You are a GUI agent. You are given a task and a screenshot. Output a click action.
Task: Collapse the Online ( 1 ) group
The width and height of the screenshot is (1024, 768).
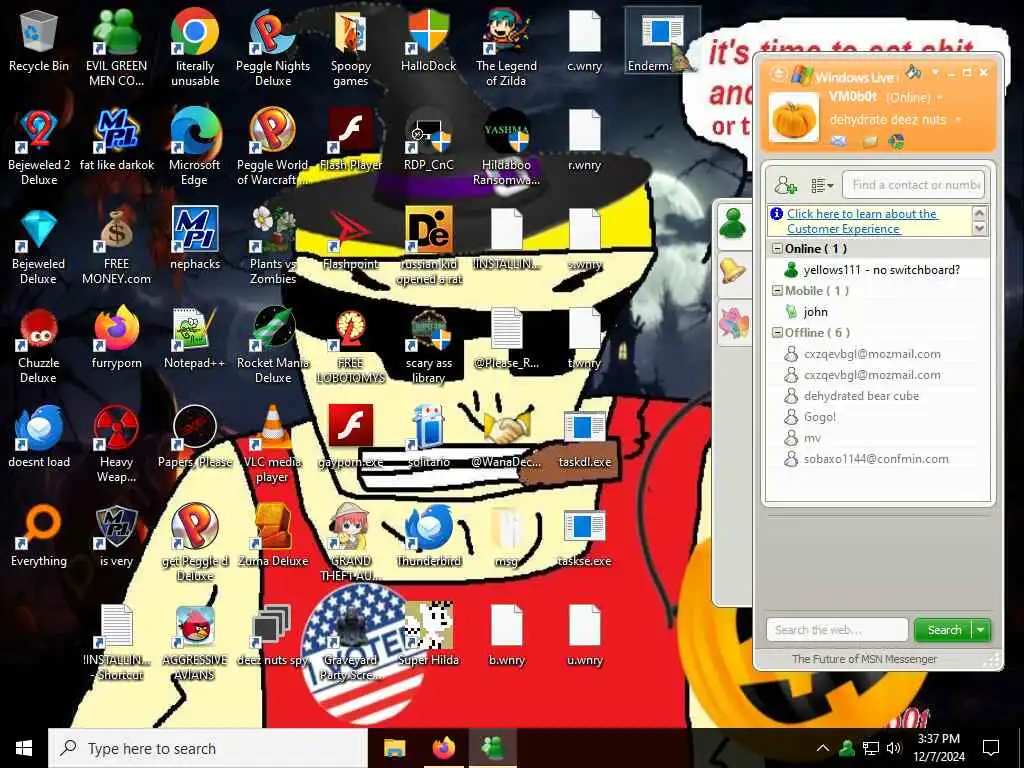click(x=777, y=249)
